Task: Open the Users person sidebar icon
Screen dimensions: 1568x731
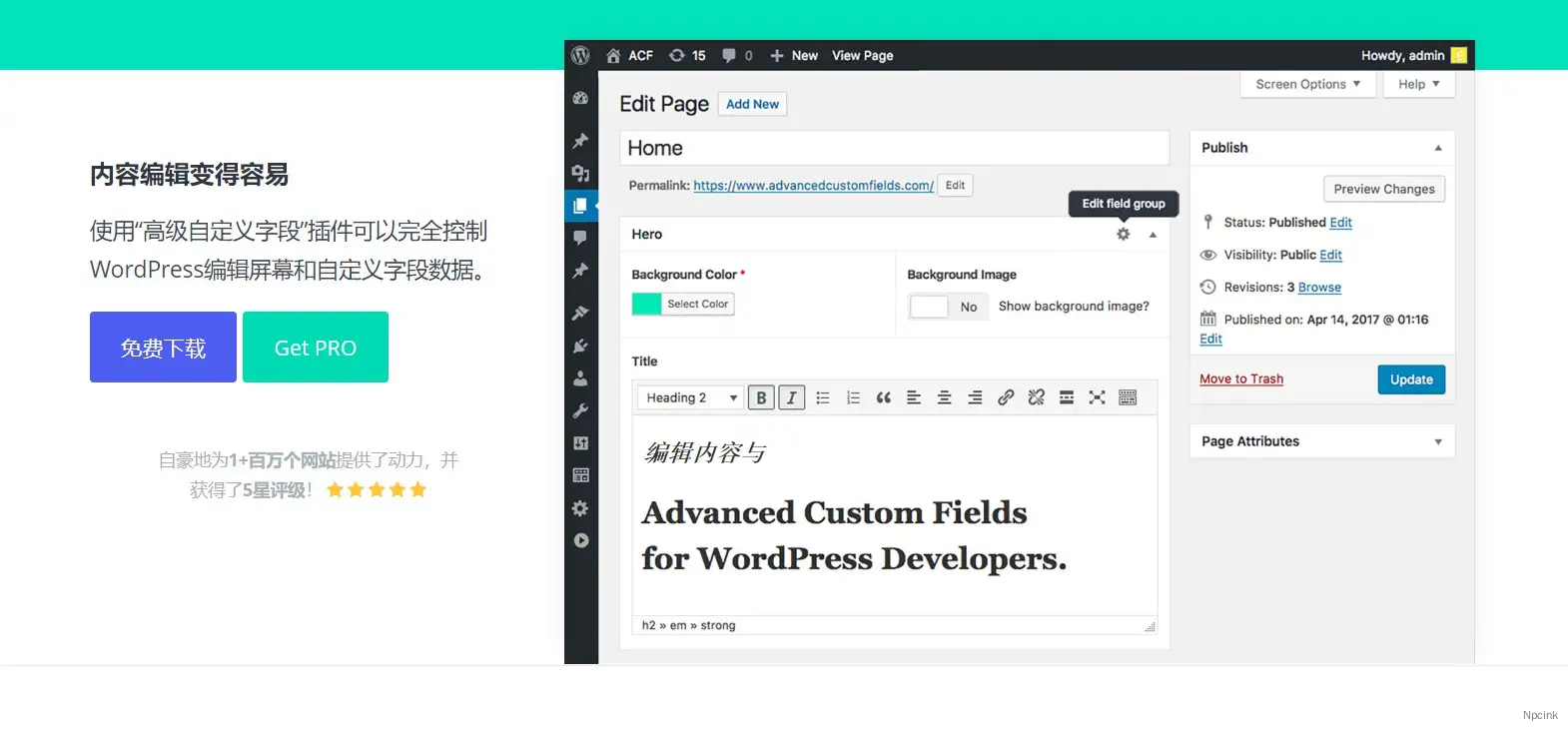Action: coord(580,378)
